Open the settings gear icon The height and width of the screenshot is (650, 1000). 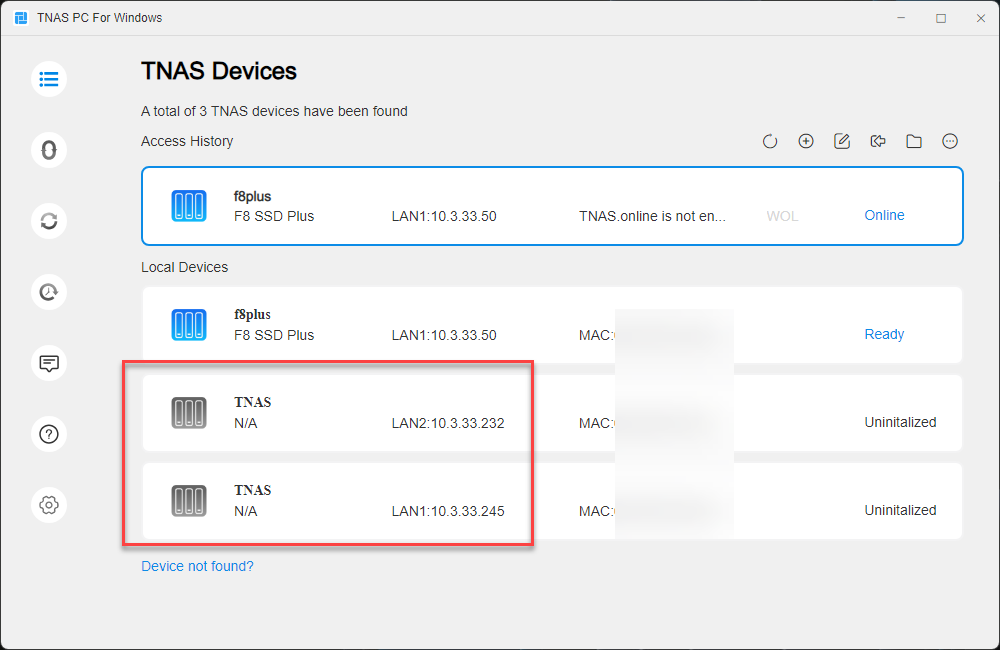point(49,505)
